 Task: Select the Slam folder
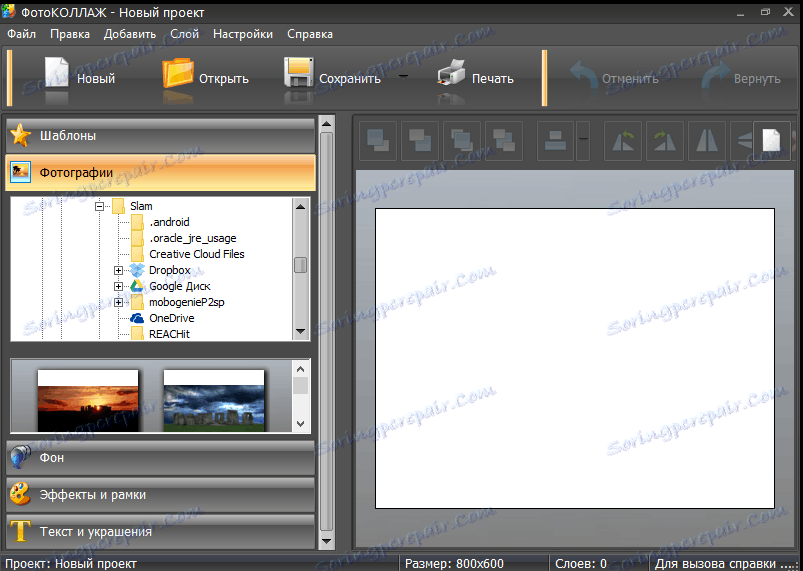point(141,206)
